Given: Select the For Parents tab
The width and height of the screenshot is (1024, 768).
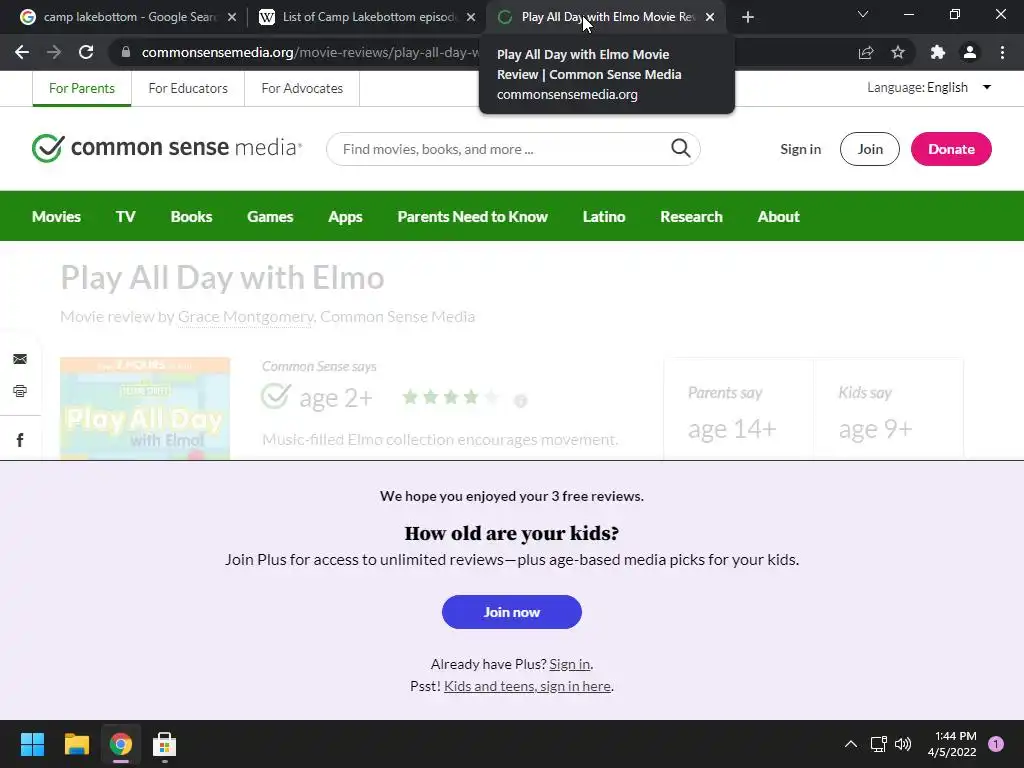Looking at the screenshot, I should tap(82, 88).
